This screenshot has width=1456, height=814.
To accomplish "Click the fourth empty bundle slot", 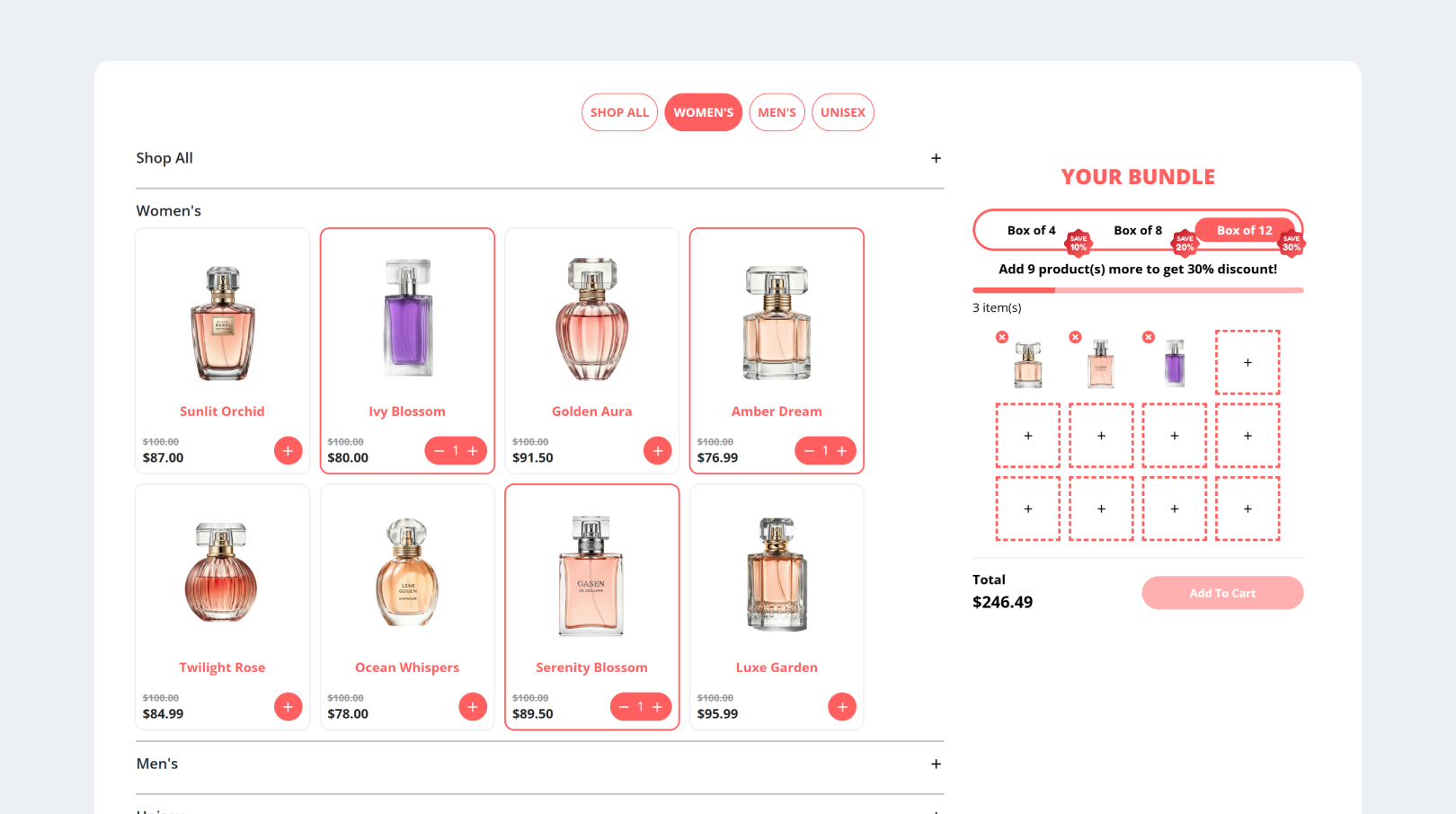I will pyautogui.click(x=1175, y=436).
